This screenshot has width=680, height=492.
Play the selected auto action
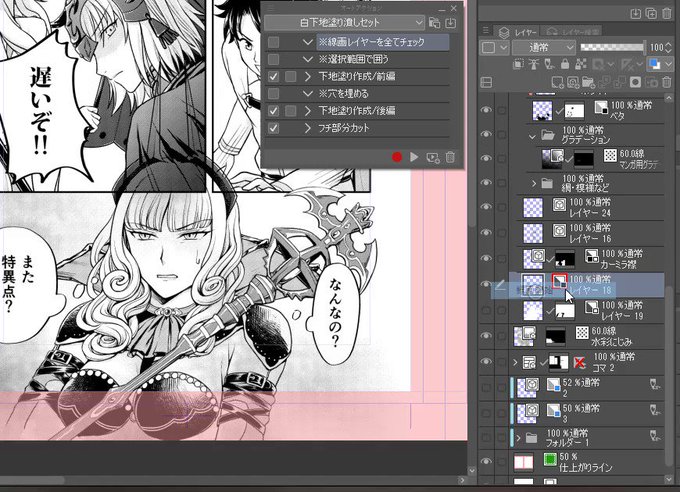tap(414, 157)
